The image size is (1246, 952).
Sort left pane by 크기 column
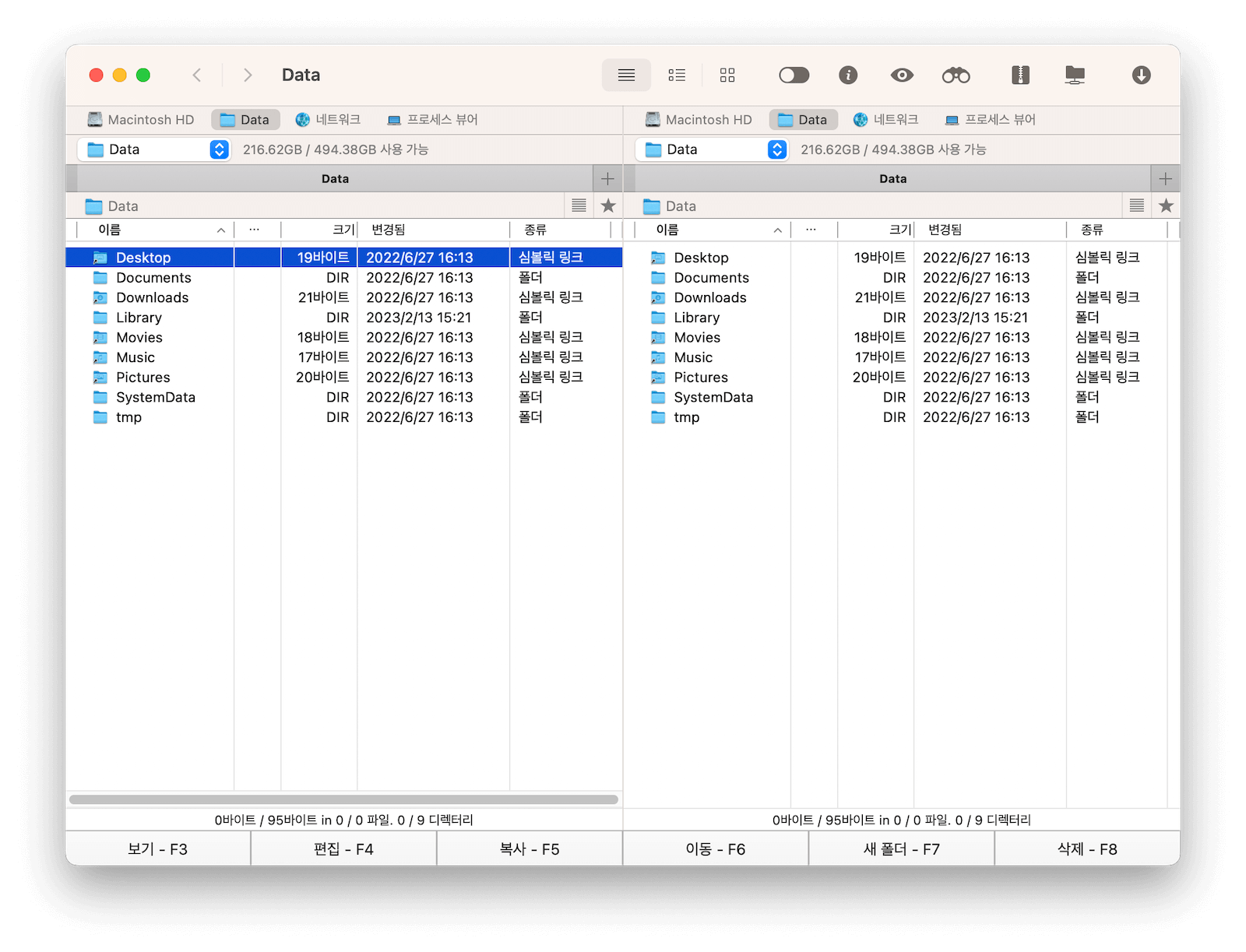point(319,230)
